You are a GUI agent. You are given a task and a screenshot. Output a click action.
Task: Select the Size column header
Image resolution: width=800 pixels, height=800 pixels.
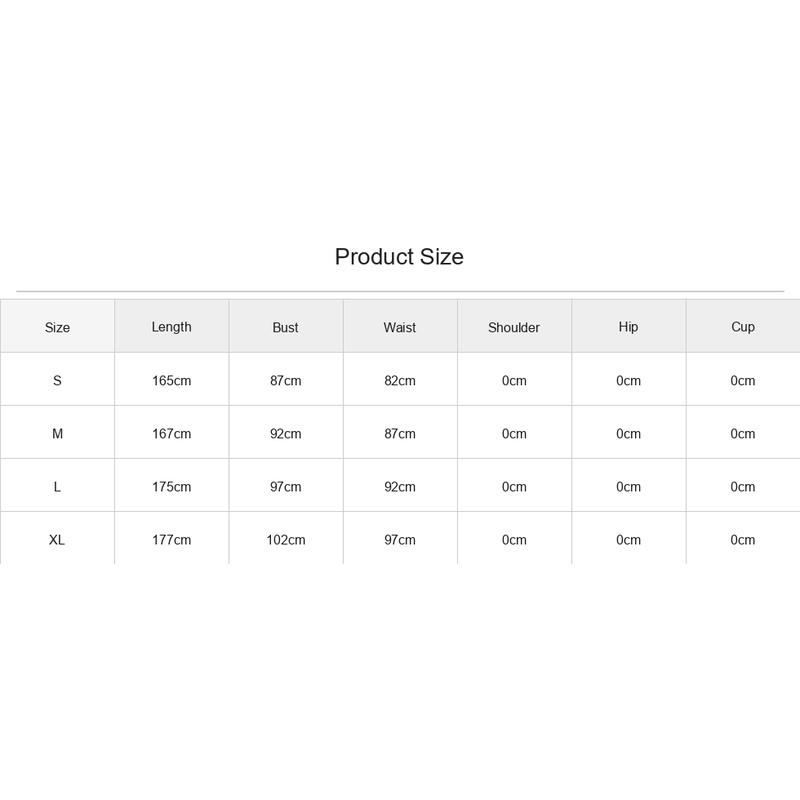click(57, 327)
